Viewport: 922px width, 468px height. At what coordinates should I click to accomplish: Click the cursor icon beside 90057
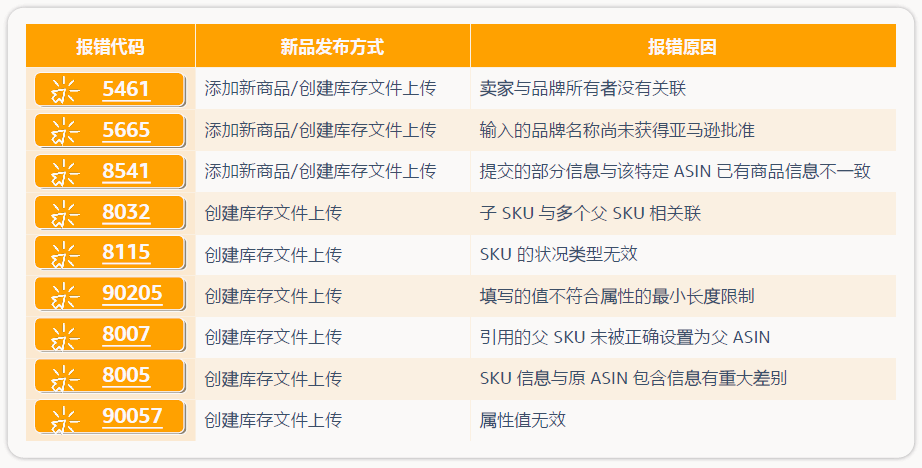click(x=64, y=419)
